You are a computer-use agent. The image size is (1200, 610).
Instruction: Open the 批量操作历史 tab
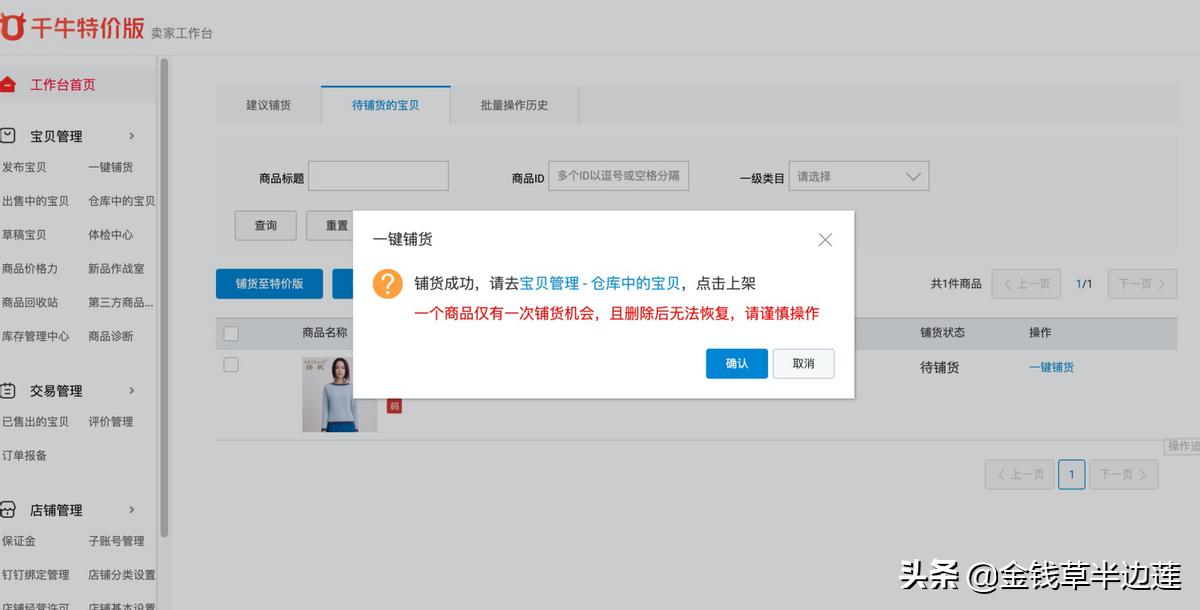click(x=515, y=104)
